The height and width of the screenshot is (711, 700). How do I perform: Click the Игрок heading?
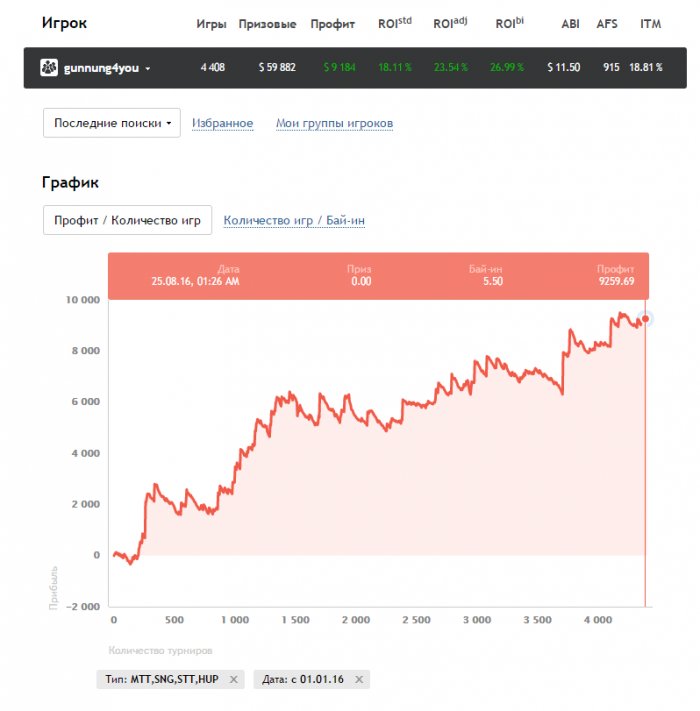64,23
